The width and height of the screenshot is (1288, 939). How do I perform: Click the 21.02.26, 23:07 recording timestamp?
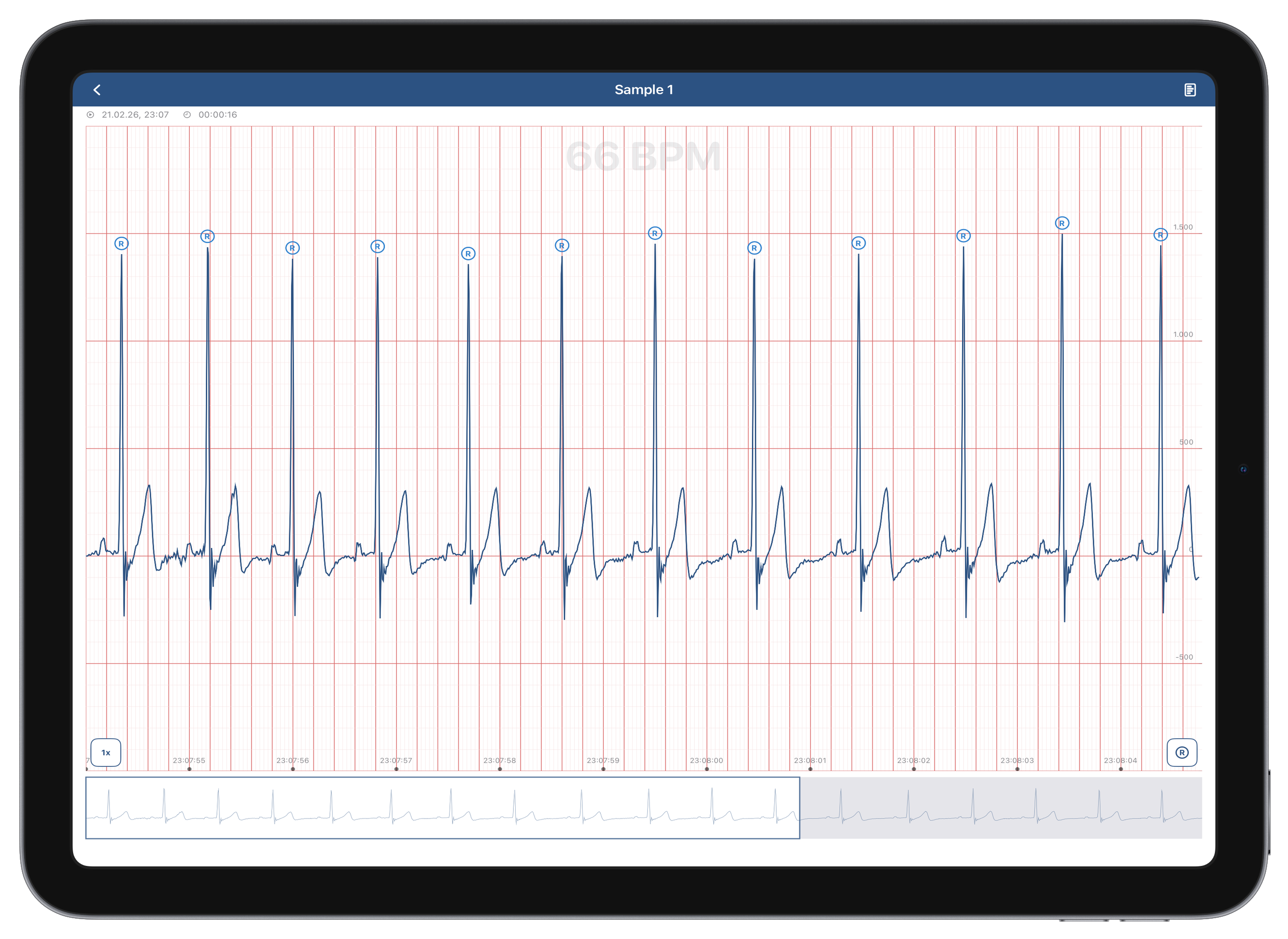click(135, 114)
